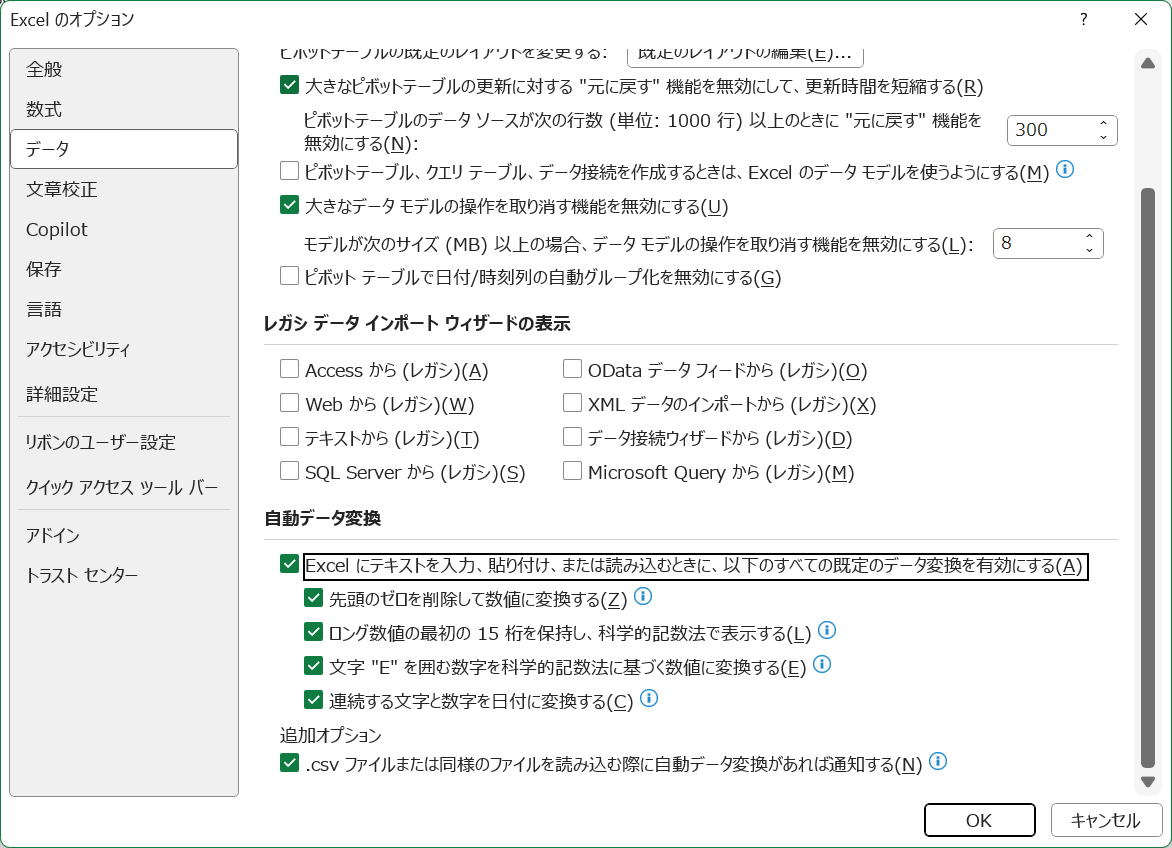
Task: Click the down arrow on the 8 MB spinner
Action: (1090, 250)
